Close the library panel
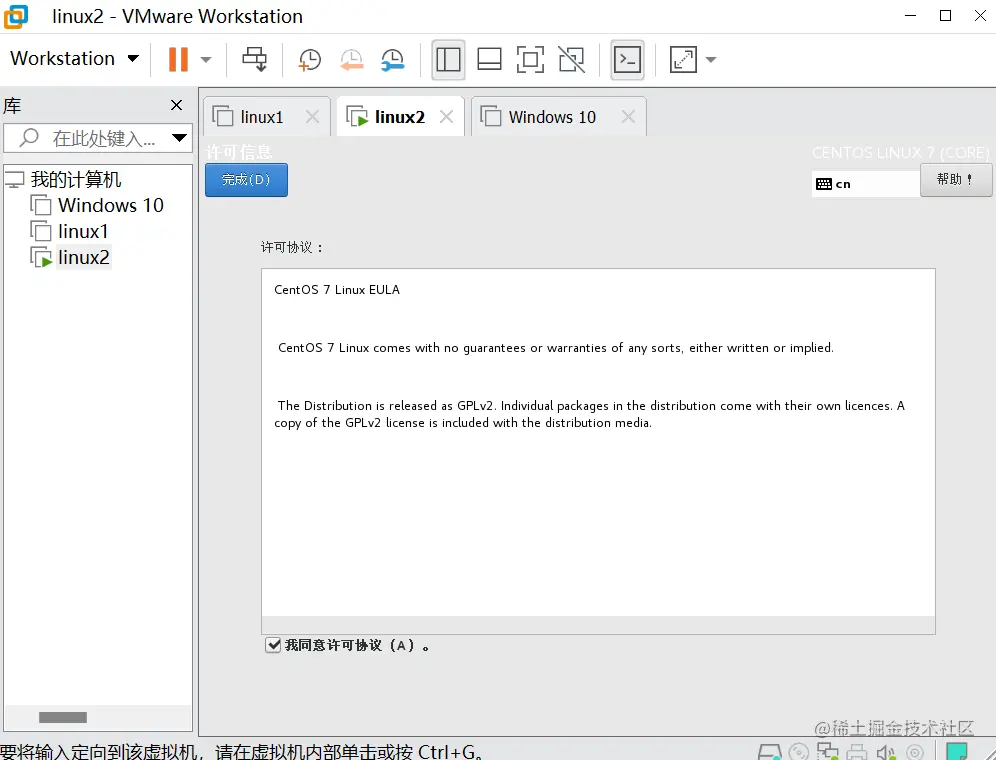 (177, 105)
